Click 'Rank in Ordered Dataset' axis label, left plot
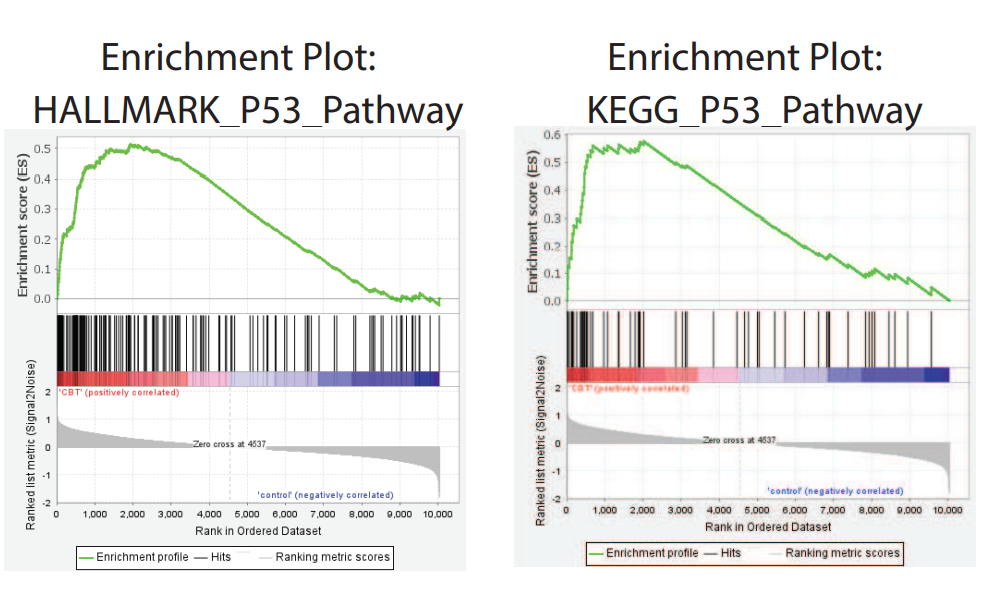This screenshot has height=592, width=990. click(x=248, y=530)
